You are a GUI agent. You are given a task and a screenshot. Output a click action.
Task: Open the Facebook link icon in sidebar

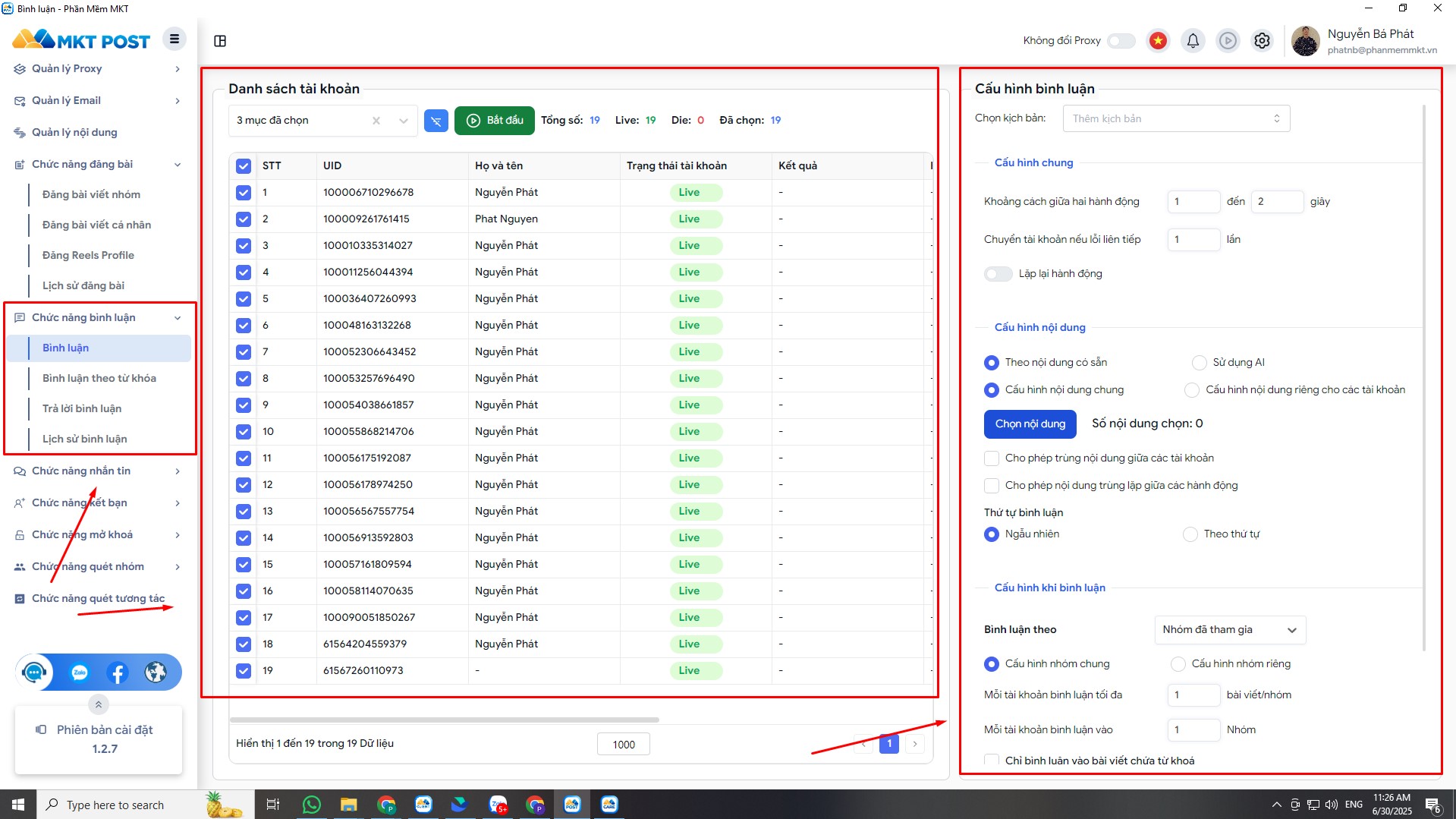click(118, 673)
